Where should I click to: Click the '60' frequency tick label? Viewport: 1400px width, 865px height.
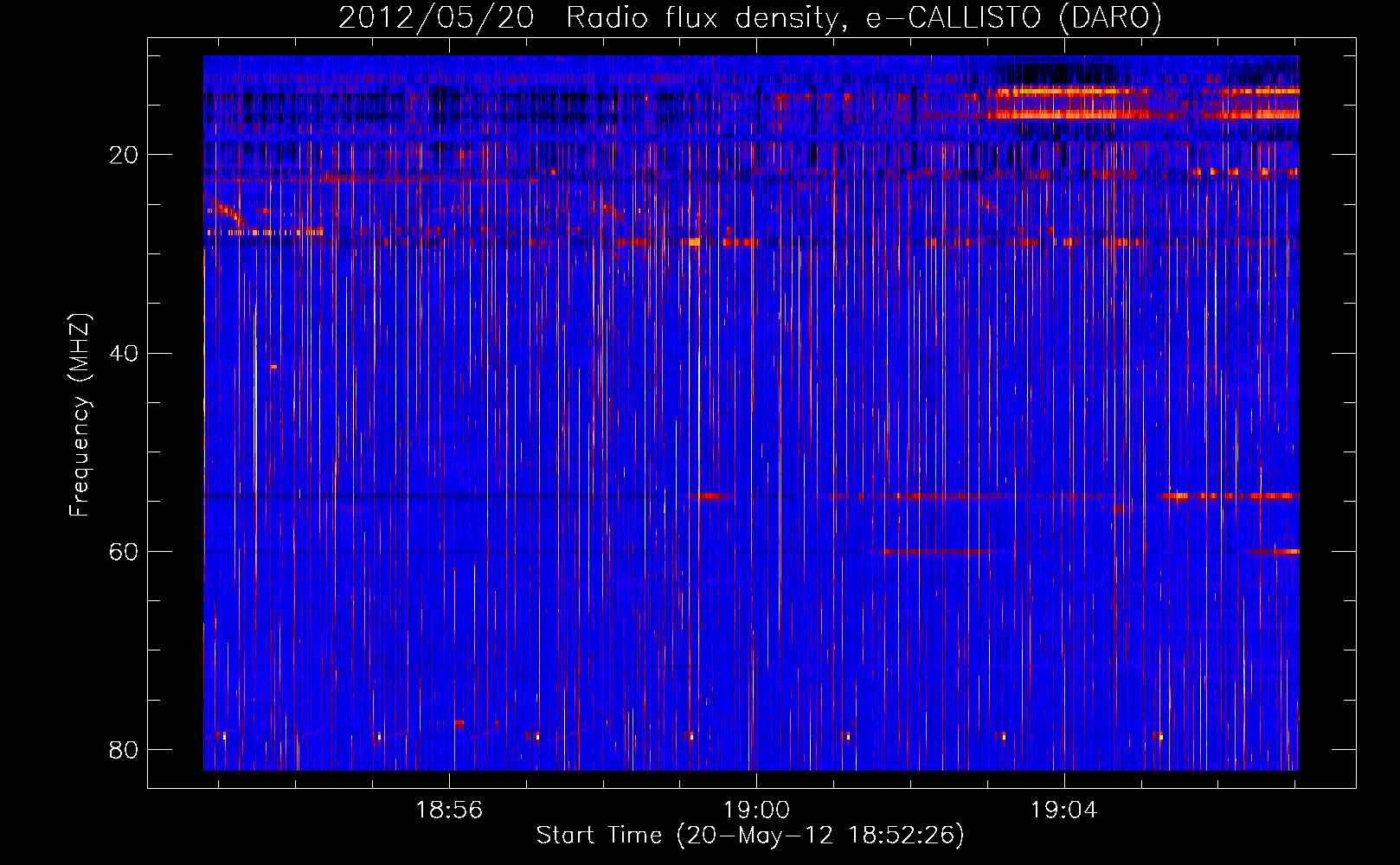pyautogui.click(x=124, y=552)
